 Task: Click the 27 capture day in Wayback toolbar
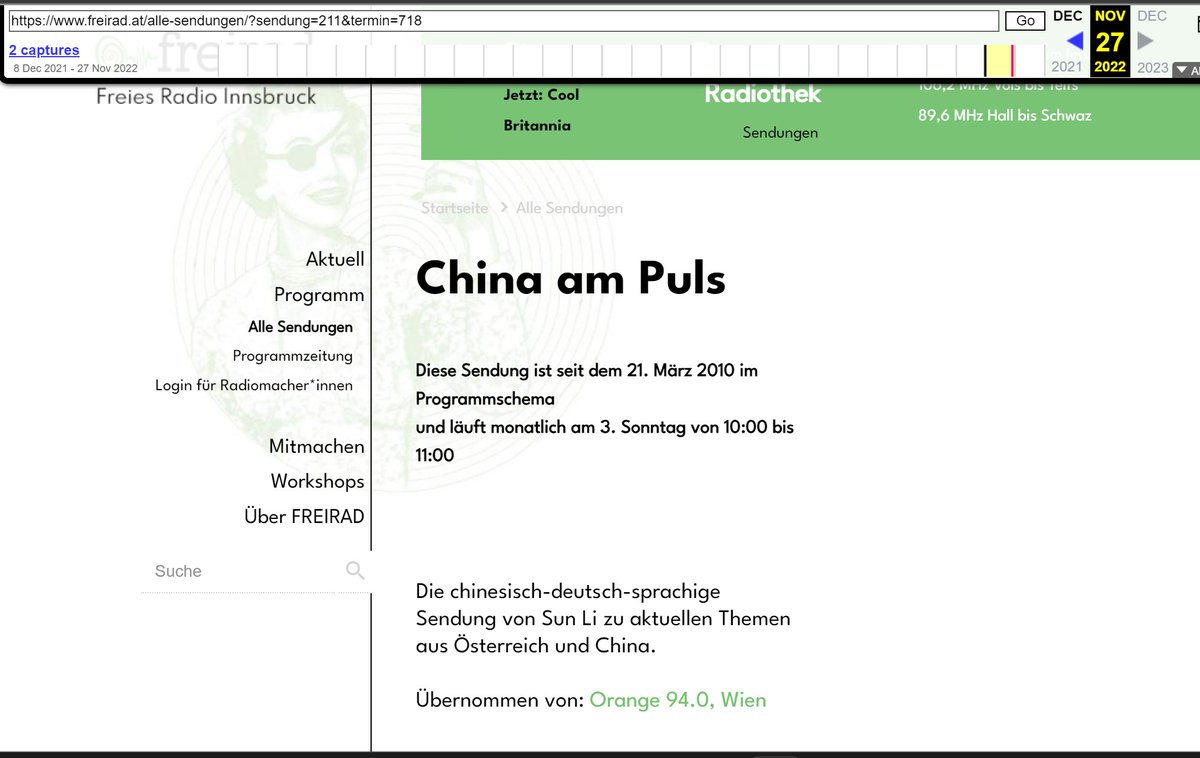click(1109, 41)
